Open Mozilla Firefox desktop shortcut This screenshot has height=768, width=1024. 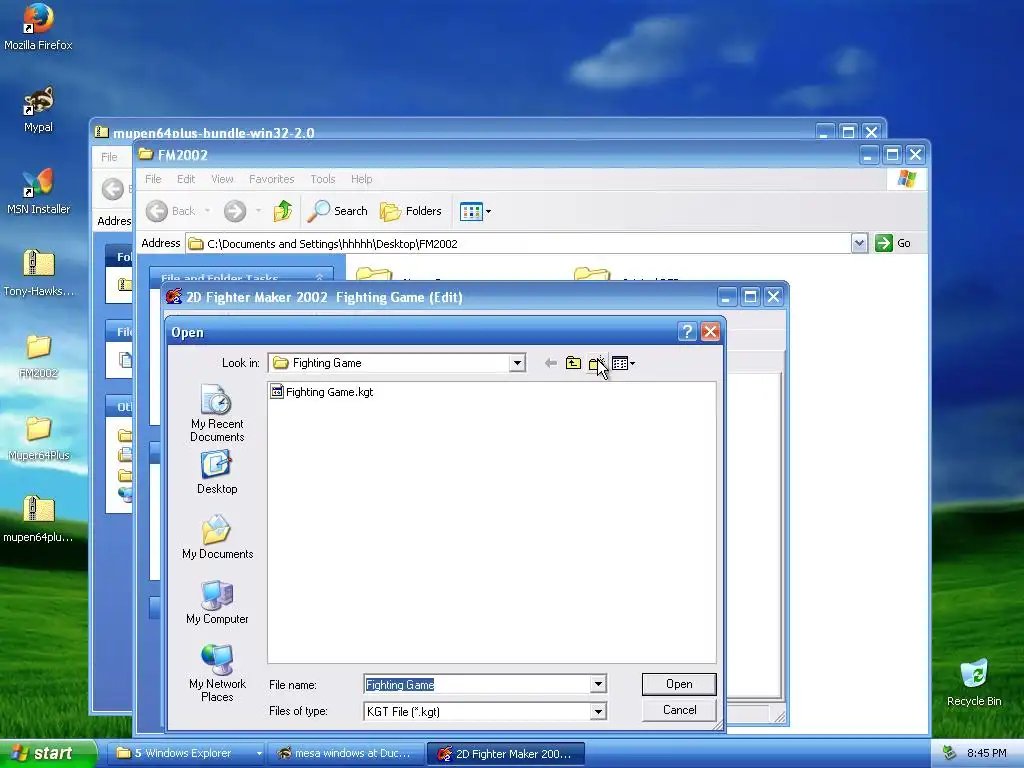click(x=38, y=27)
